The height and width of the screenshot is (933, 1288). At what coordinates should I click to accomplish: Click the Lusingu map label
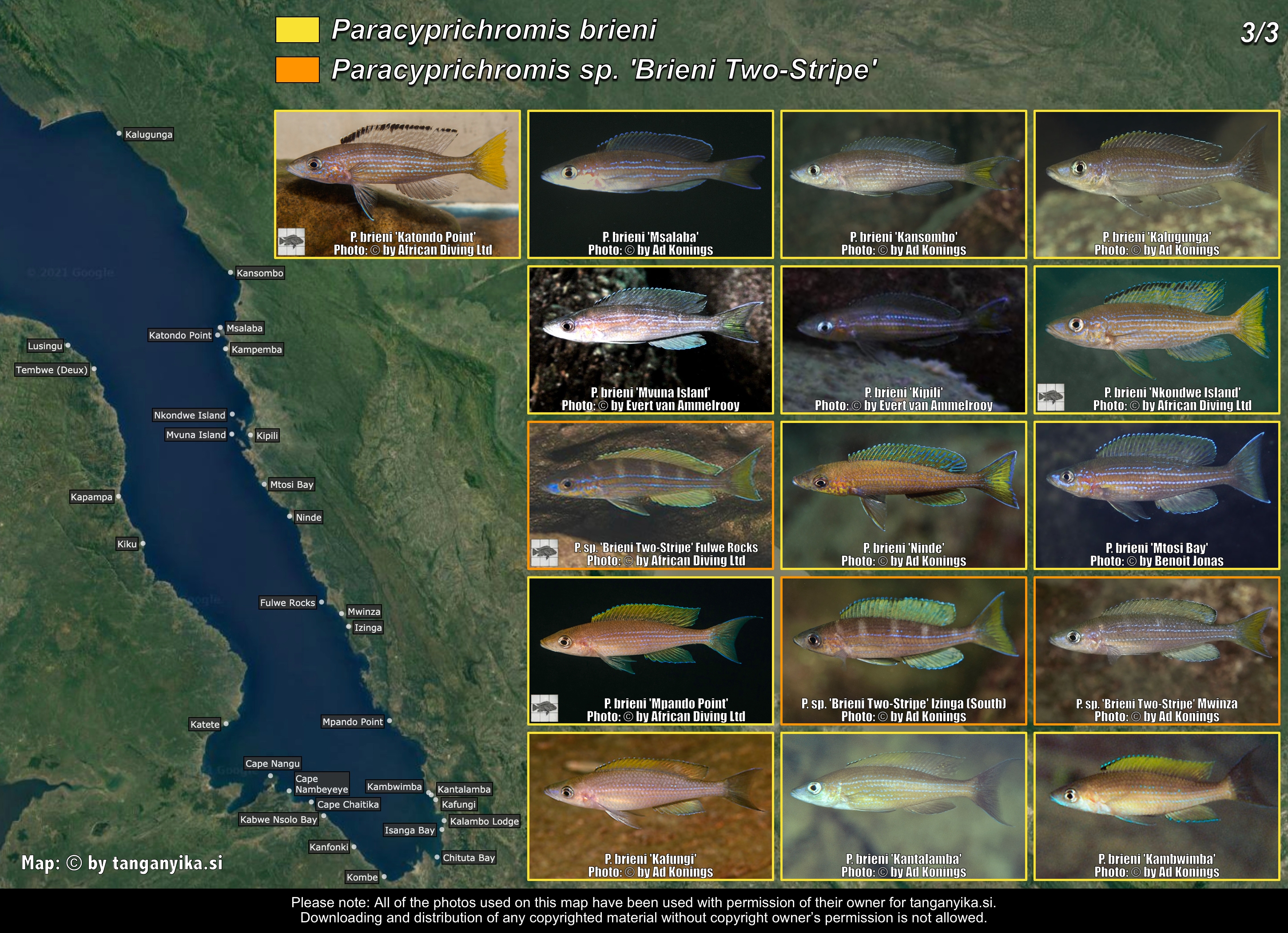tap(45, 346)
